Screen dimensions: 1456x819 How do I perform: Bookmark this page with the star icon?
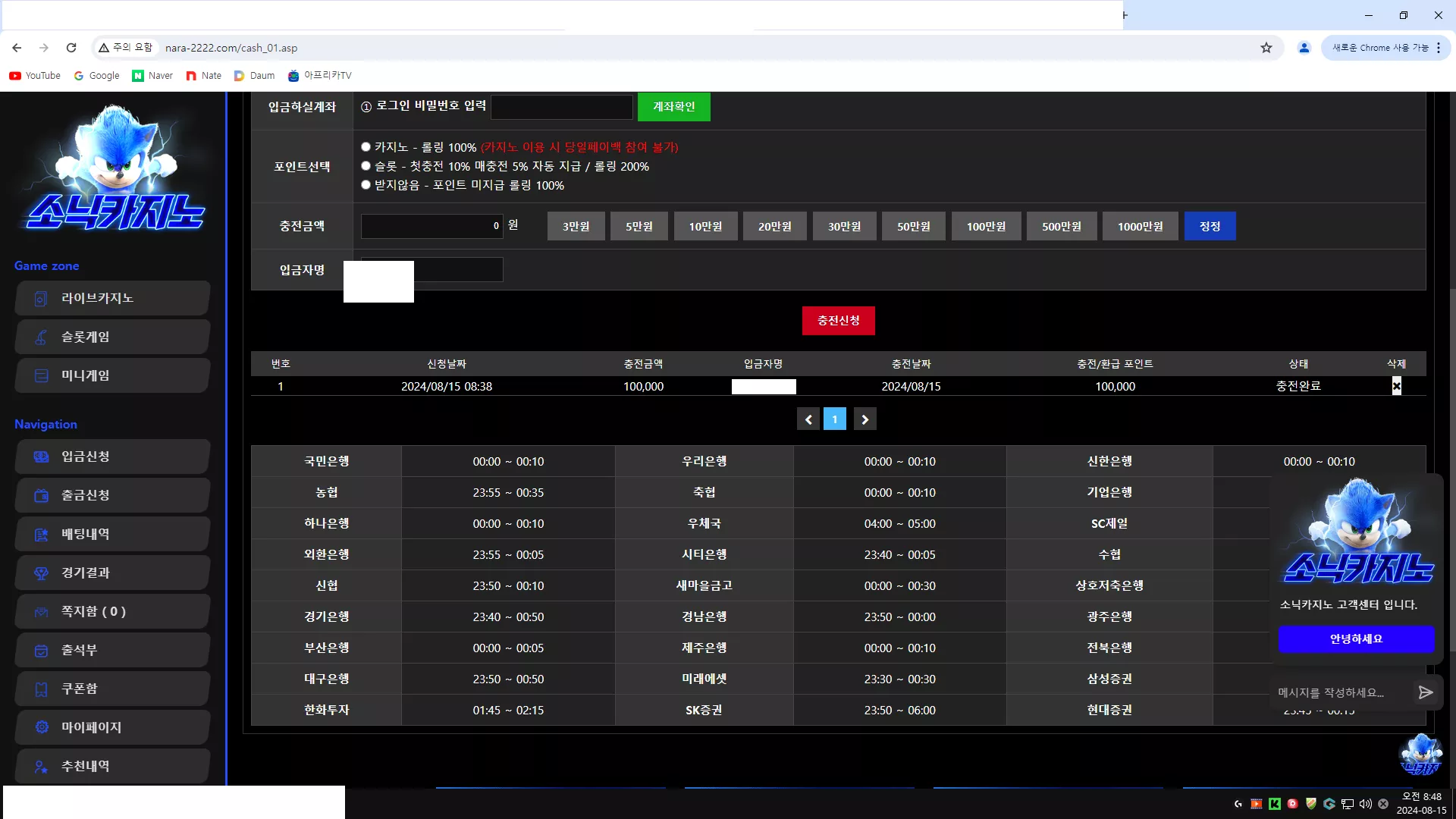click(x=1266, y=48)
